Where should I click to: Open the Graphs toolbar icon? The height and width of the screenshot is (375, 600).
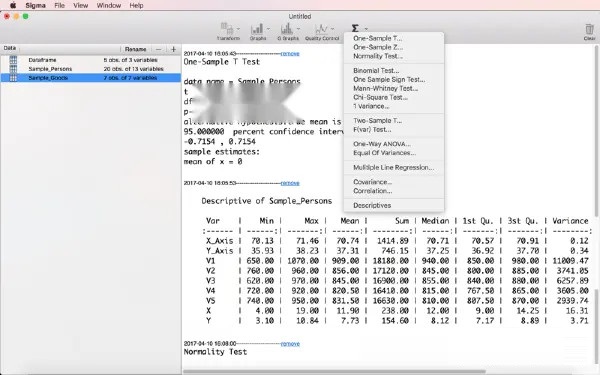(257, 29)
